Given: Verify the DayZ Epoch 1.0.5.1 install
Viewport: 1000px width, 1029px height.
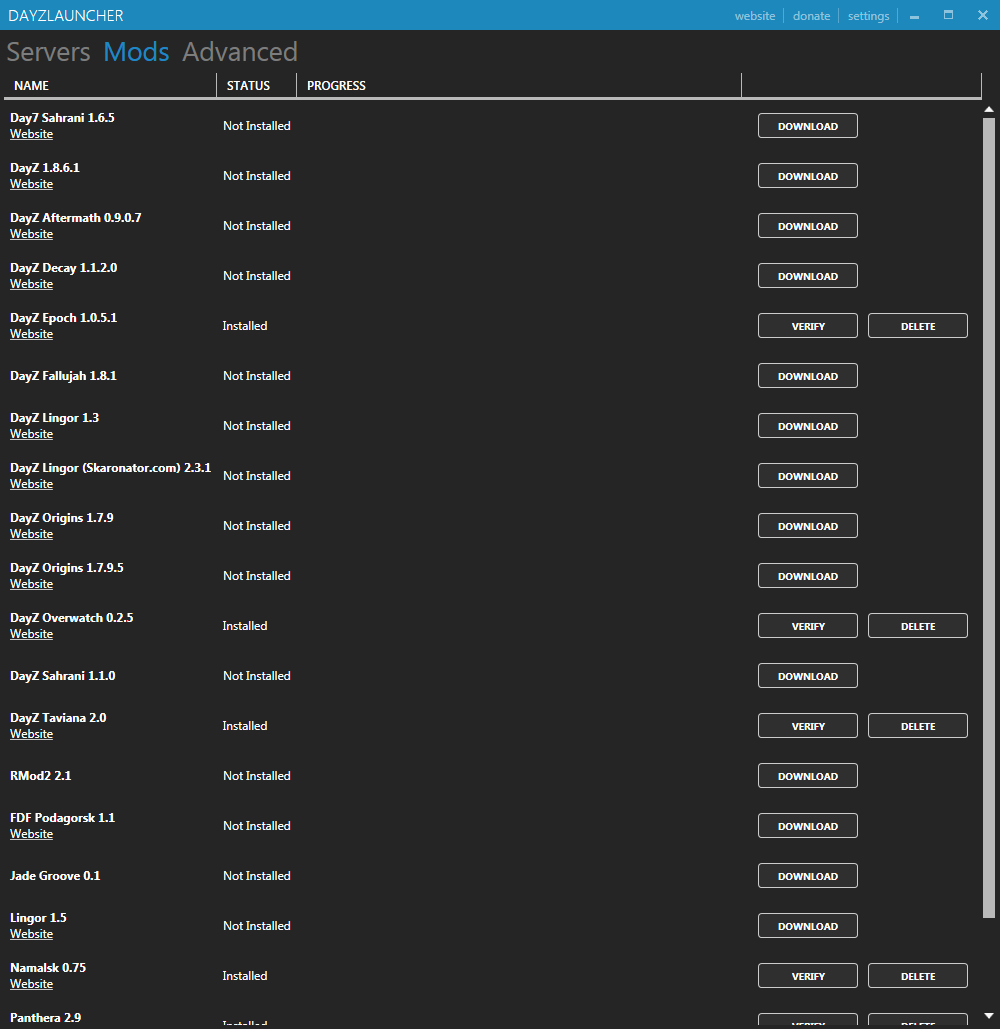Looking at the screenshot, I should coord(808,326).
